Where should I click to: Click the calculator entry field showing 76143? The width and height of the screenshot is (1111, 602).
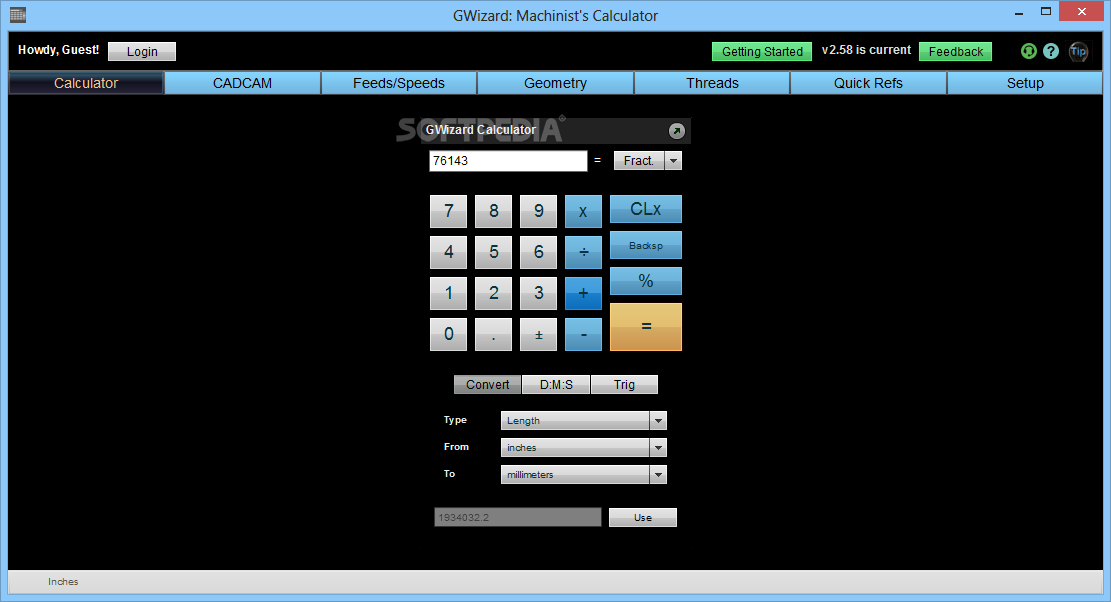click(508, 161)
